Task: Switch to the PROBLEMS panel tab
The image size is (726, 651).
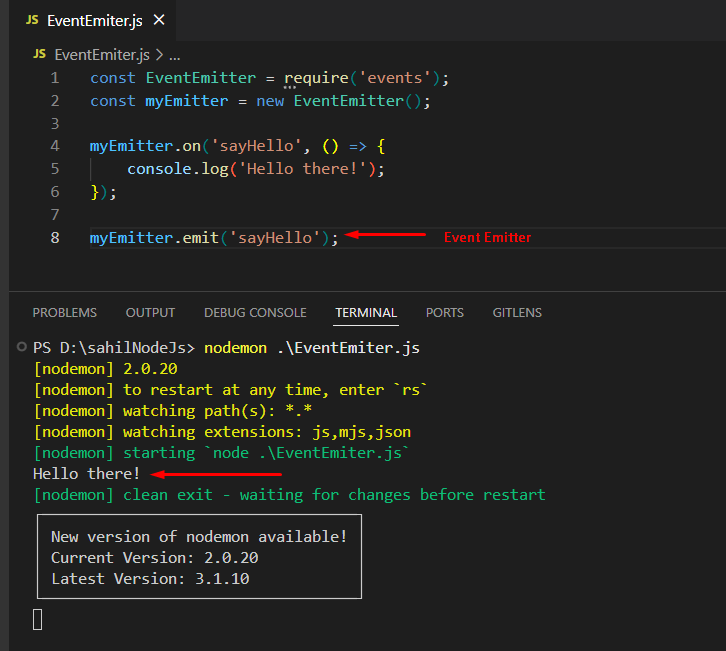Action: point(65,312)
